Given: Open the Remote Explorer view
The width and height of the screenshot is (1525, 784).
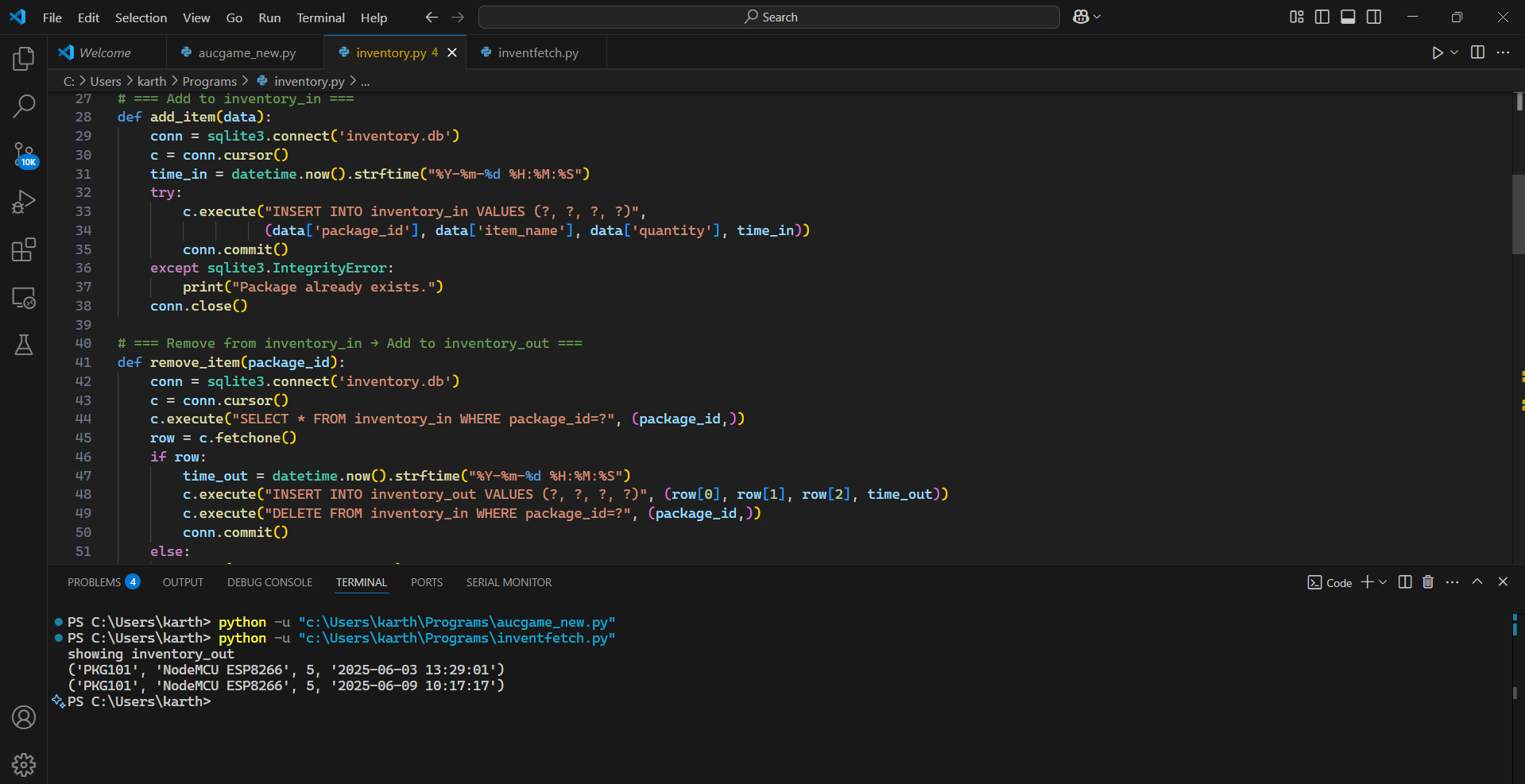Looking at the screenshot, I should click(x=24, y=298).
